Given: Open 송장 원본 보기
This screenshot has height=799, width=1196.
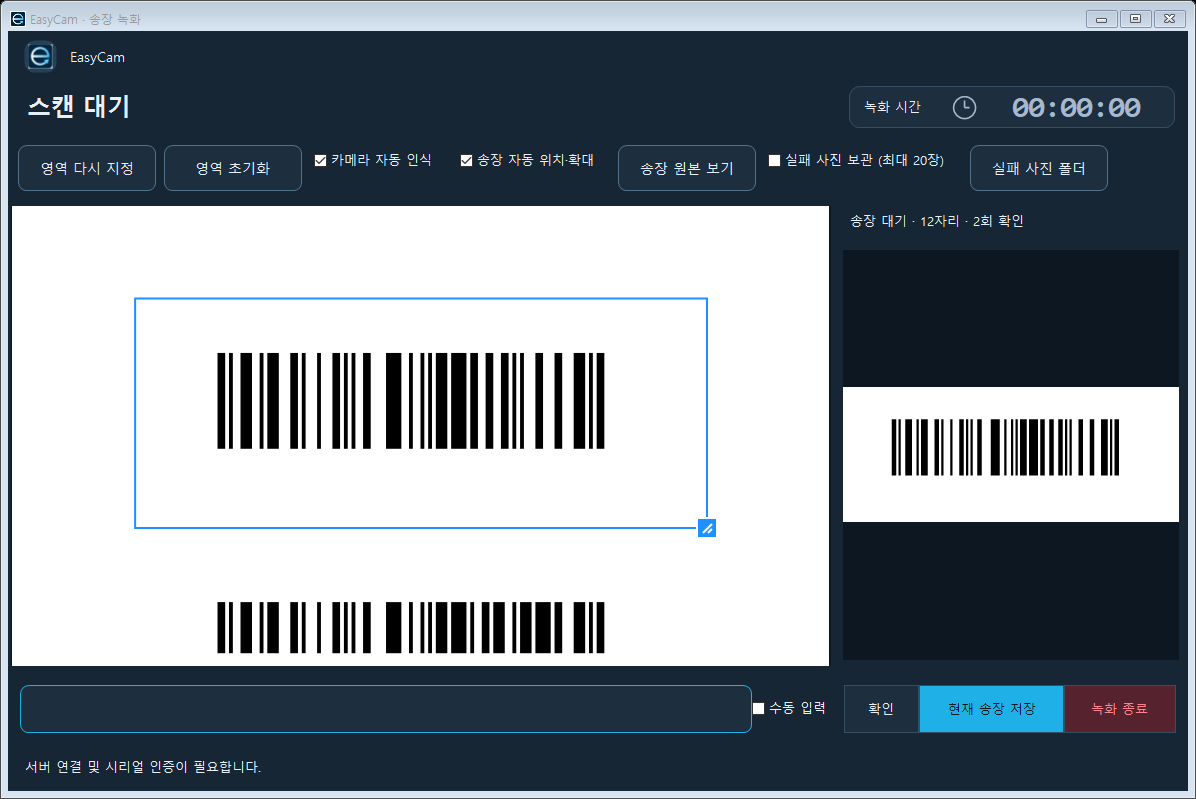Looking at the screenshot, I should pyautogui.click(x=686, y=168).
